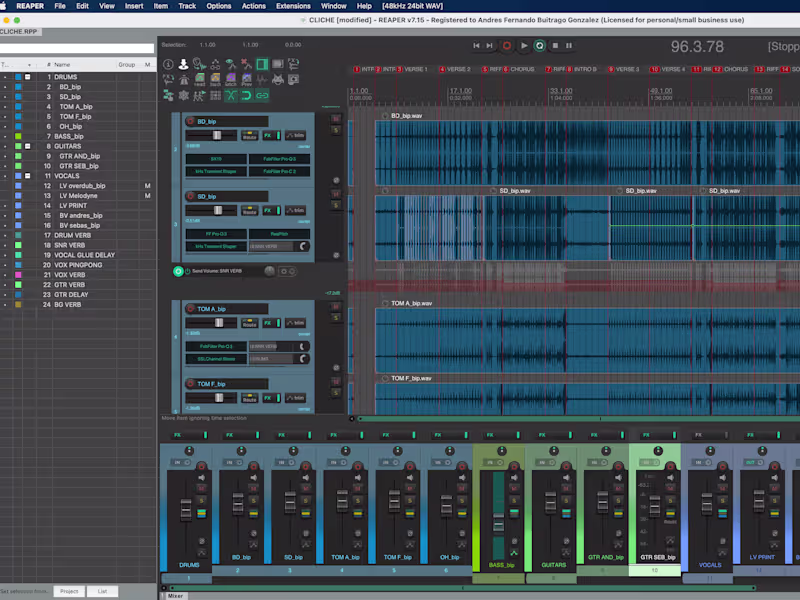
Task: Toggle the Repeat loop button in transport
Action: coord(539,45)
